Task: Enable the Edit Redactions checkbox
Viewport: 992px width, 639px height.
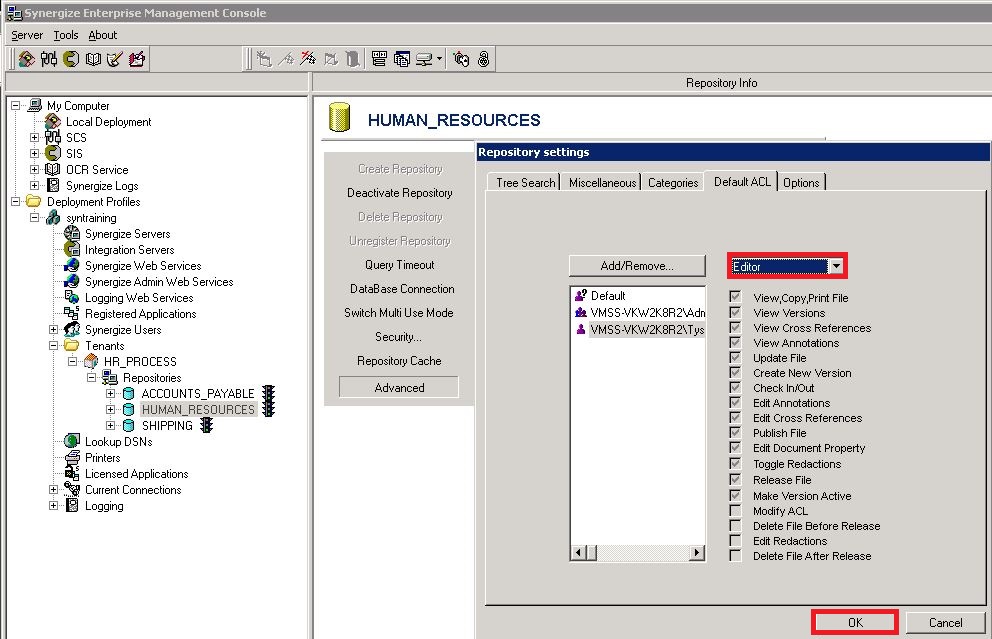Action: 735,540
